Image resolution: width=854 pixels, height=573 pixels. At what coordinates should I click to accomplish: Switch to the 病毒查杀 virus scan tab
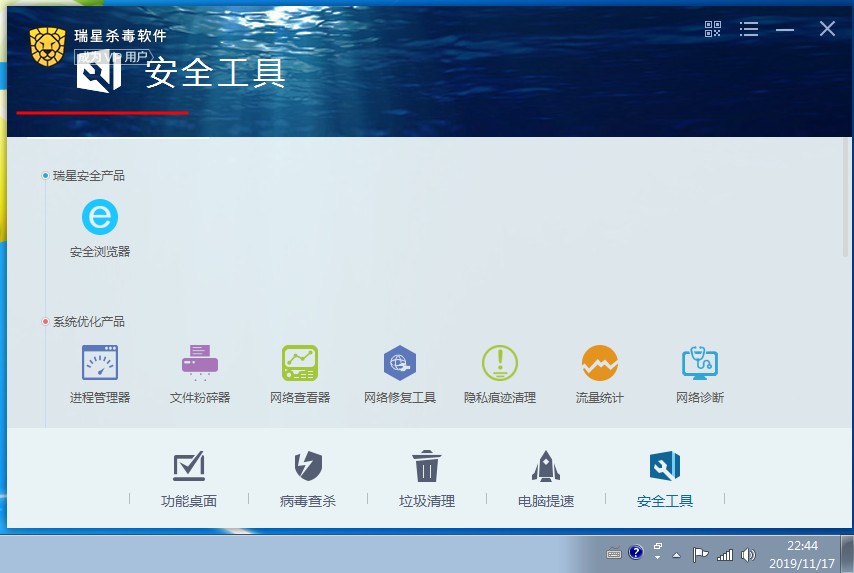tap(308, 479)
